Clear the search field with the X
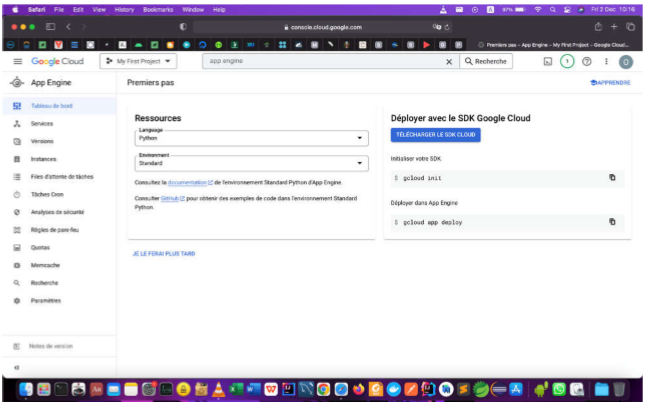This screenshot has width=647, height=402. tap(449, 61)
